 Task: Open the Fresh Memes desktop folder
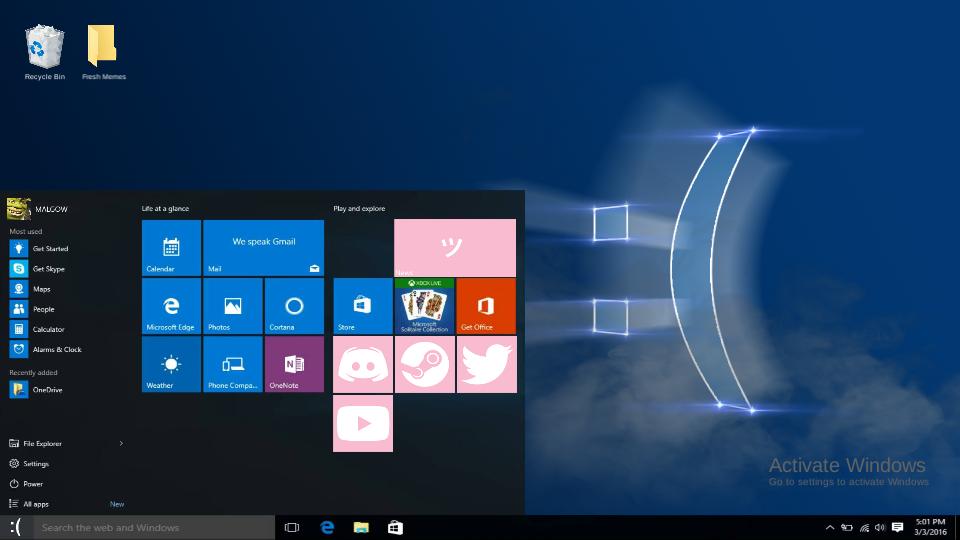click(x=103, y=52)
